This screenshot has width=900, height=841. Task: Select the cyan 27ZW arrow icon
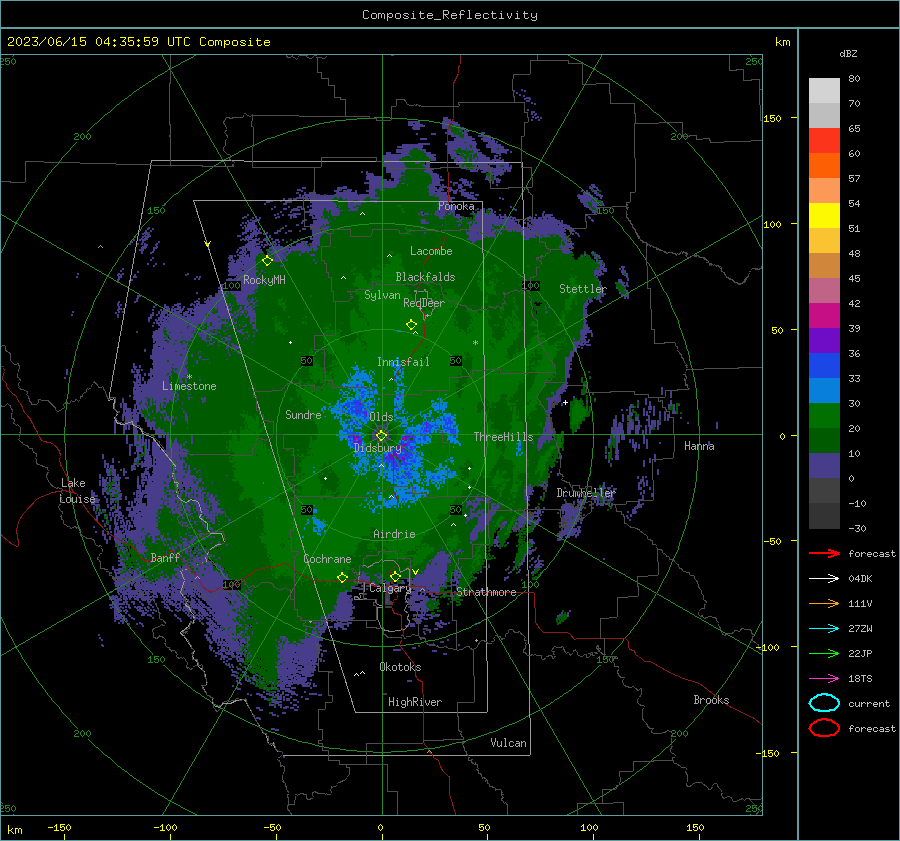pos(824,629)
